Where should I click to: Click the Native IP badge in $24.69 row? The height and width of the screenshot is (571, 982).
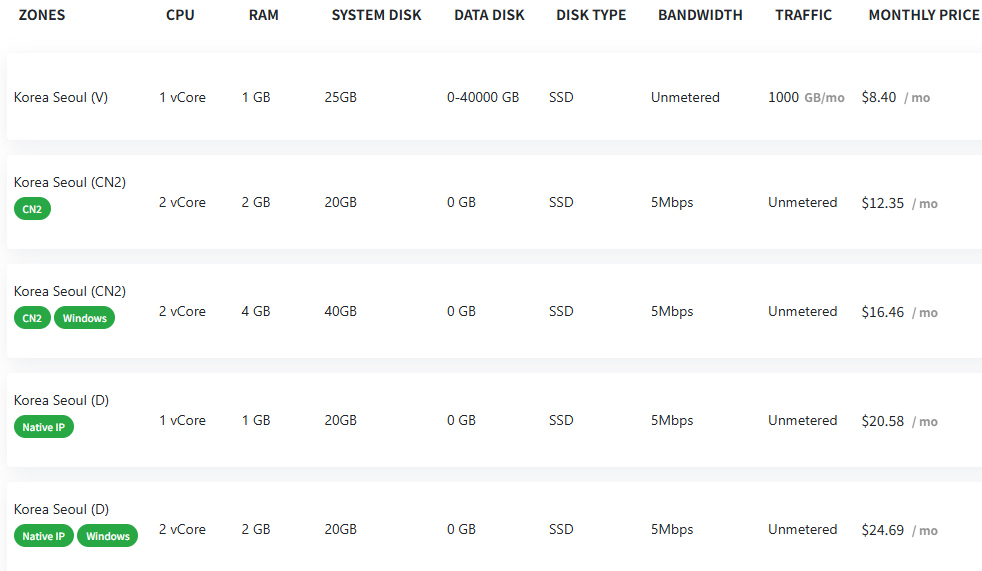(x=44, y=536)
